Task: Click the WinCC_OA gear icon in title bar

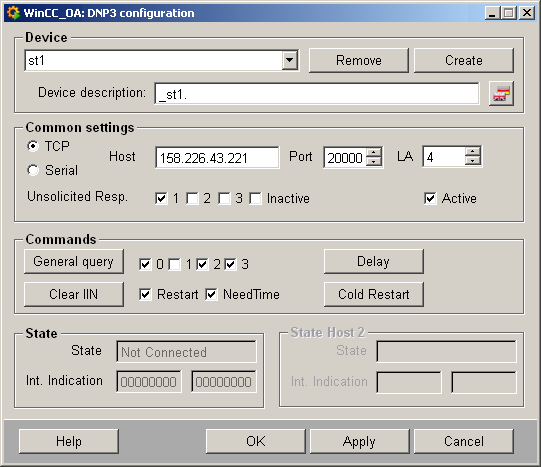Action: click(13, 13)
